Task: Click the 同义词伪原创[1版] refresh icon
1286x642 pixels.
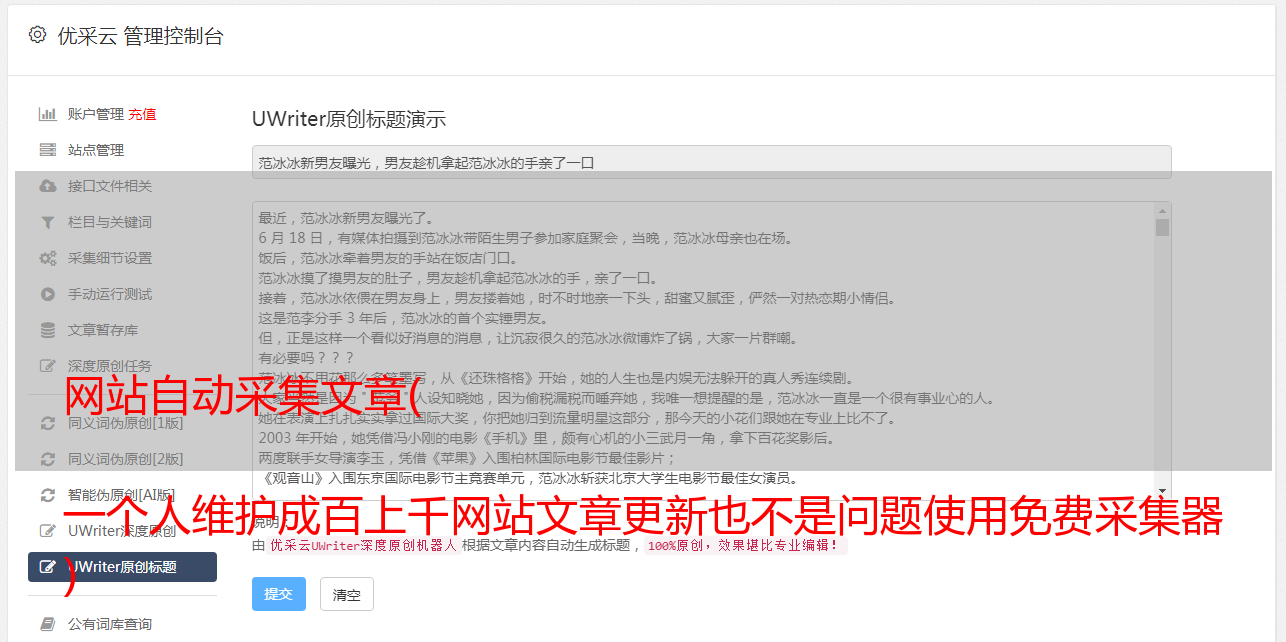Action: click(47, 423)
